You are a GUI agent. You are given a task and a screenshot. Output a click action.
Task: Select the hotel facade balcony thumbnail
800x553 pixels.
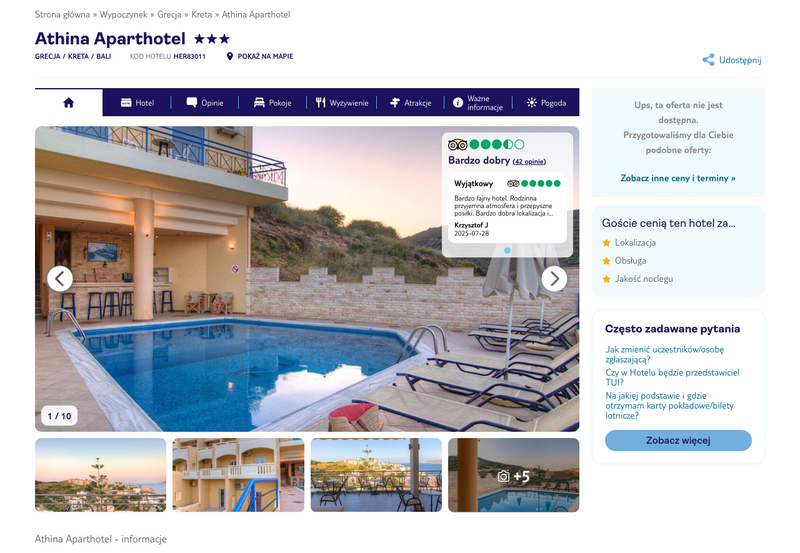238,475
